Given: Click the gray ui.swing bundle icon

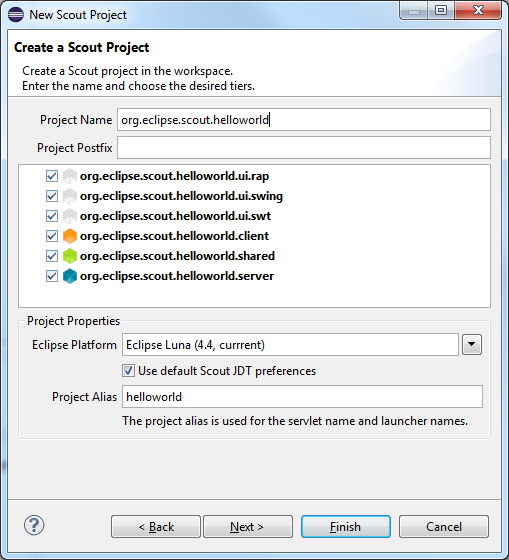Looking at the screenshot, I should point(70,196).
